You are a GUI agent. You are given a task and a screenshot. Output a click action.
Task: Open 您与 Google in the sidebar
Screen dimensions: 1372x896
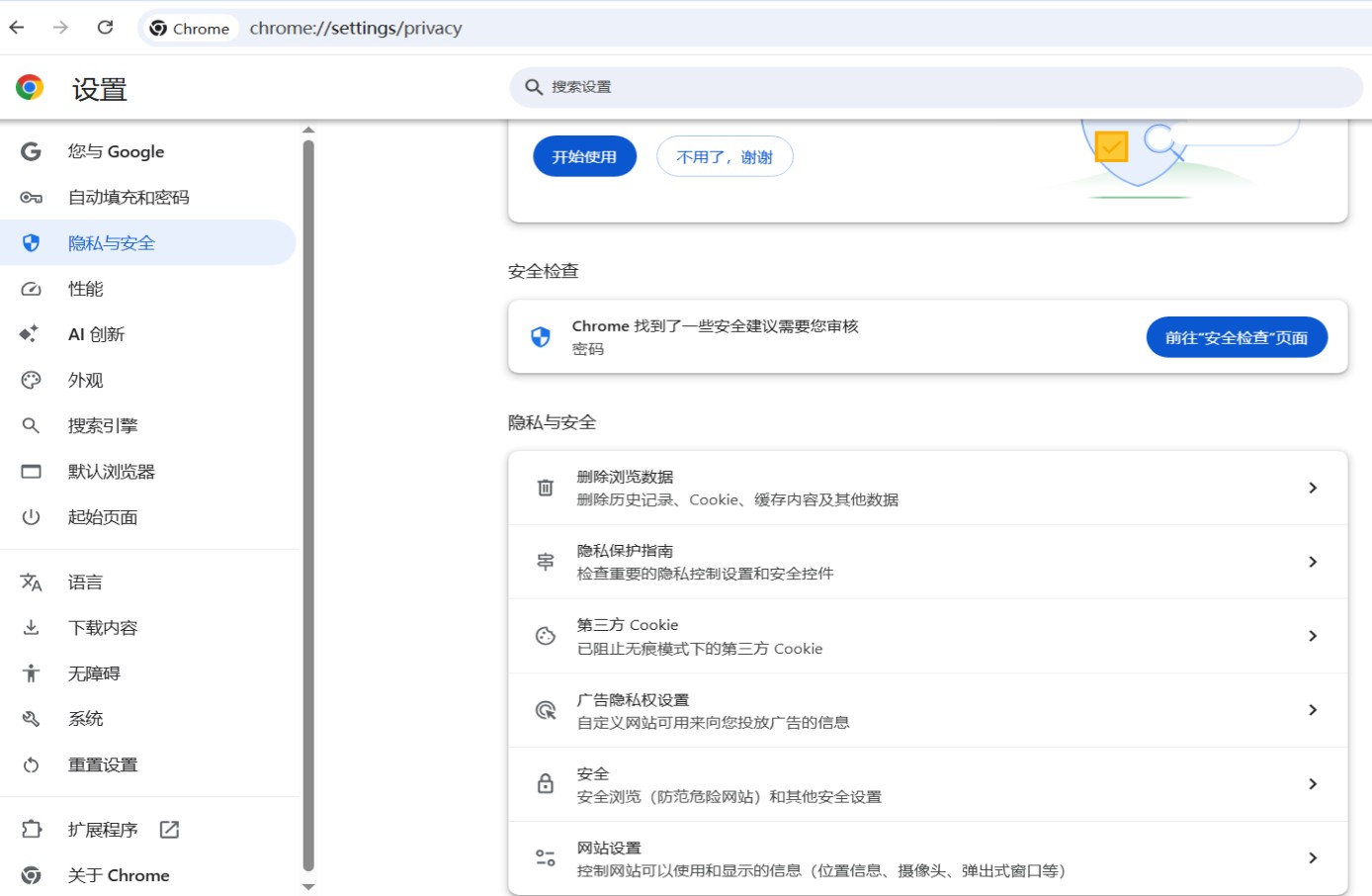coord(148,151)
